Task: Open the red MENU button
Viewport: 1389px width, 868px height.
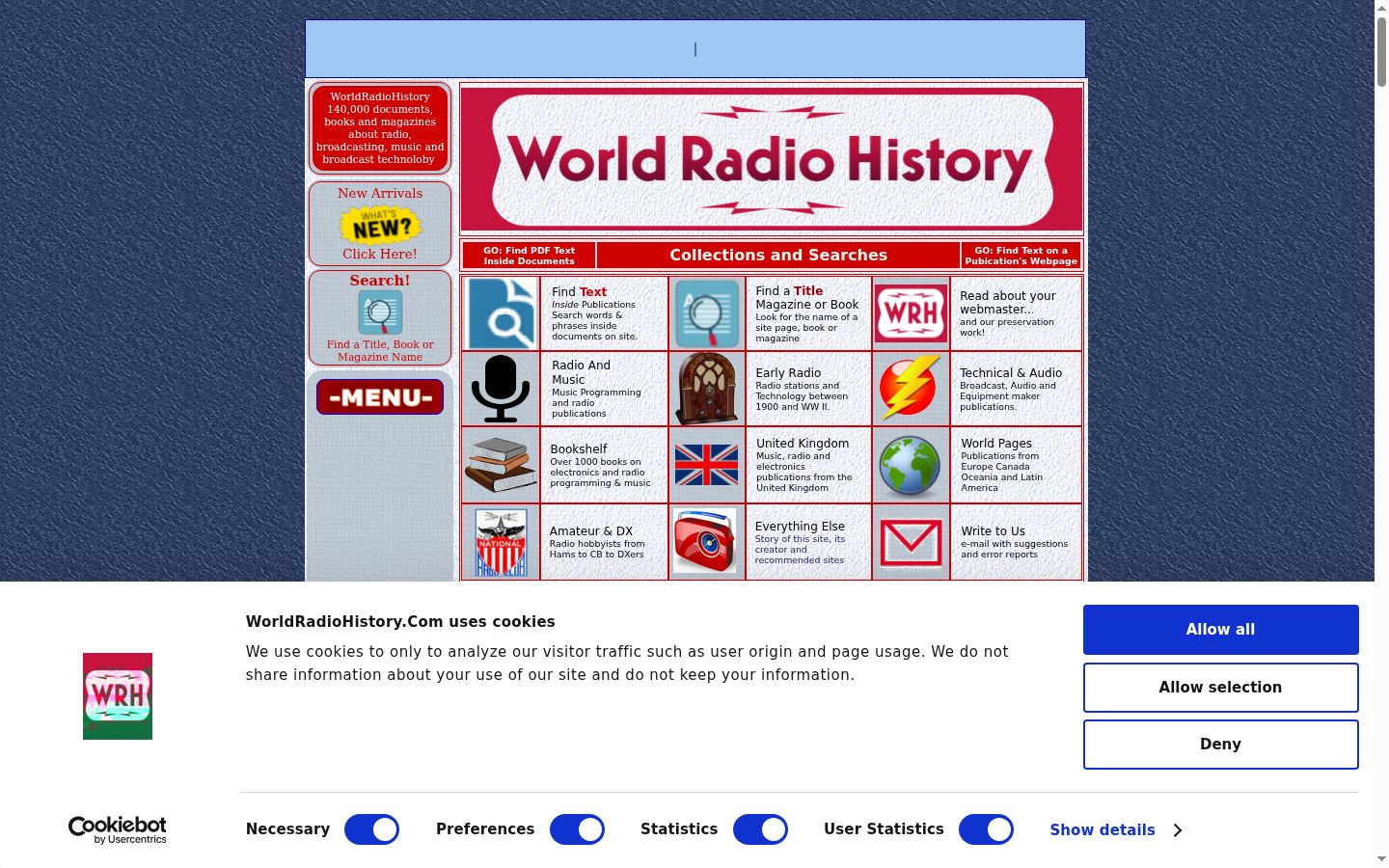Action: pyautogui.click(x=380, y=396)
